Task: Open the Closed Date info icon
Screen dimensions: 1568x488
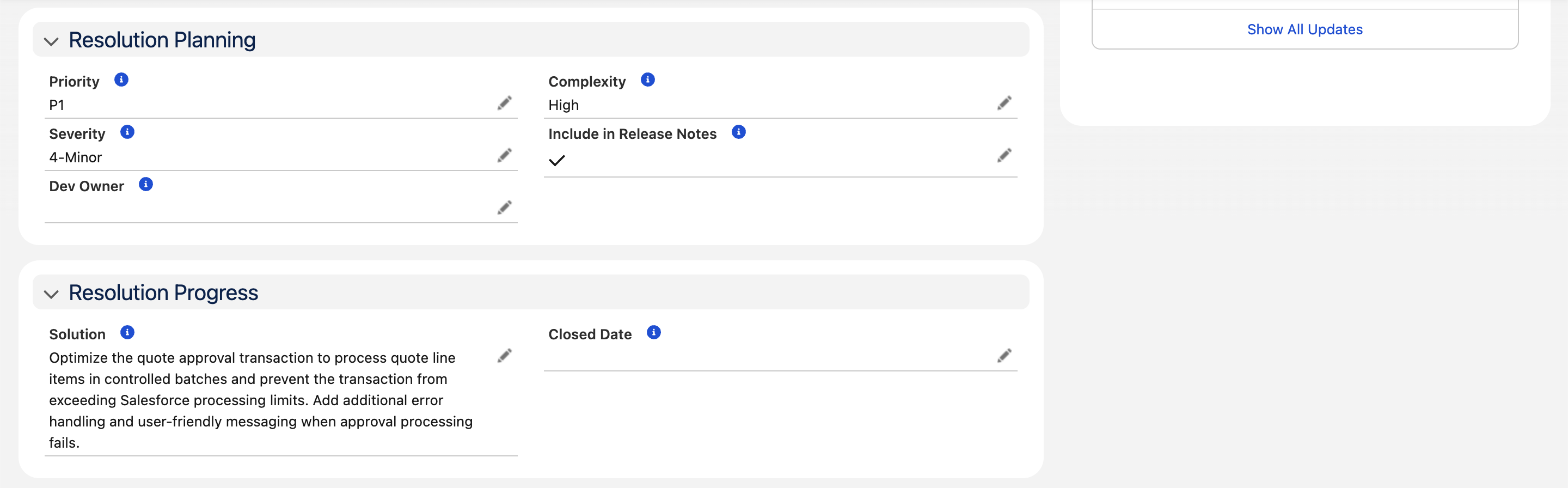Action: [654, 333]
